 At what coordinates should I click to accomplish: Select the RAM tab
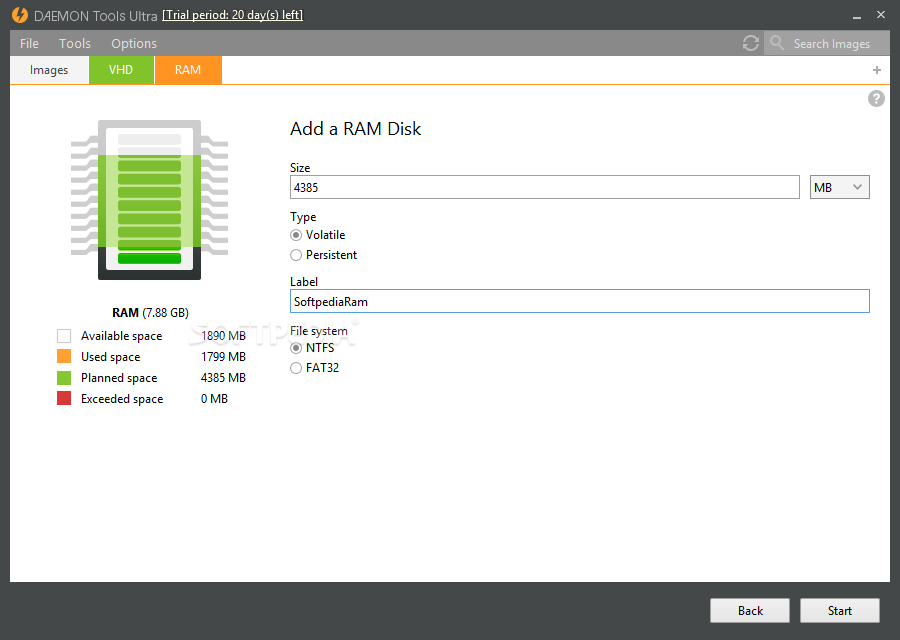tap(188, 70)
